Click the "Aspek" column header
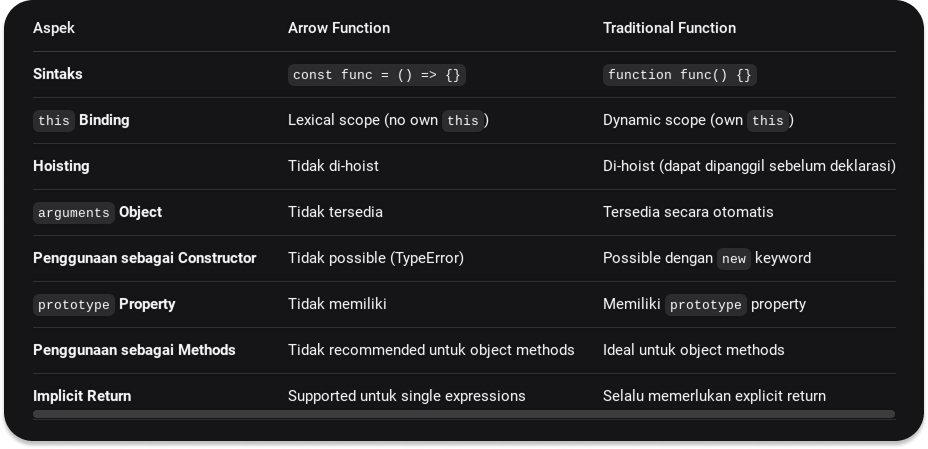 (x=54, y=28)
